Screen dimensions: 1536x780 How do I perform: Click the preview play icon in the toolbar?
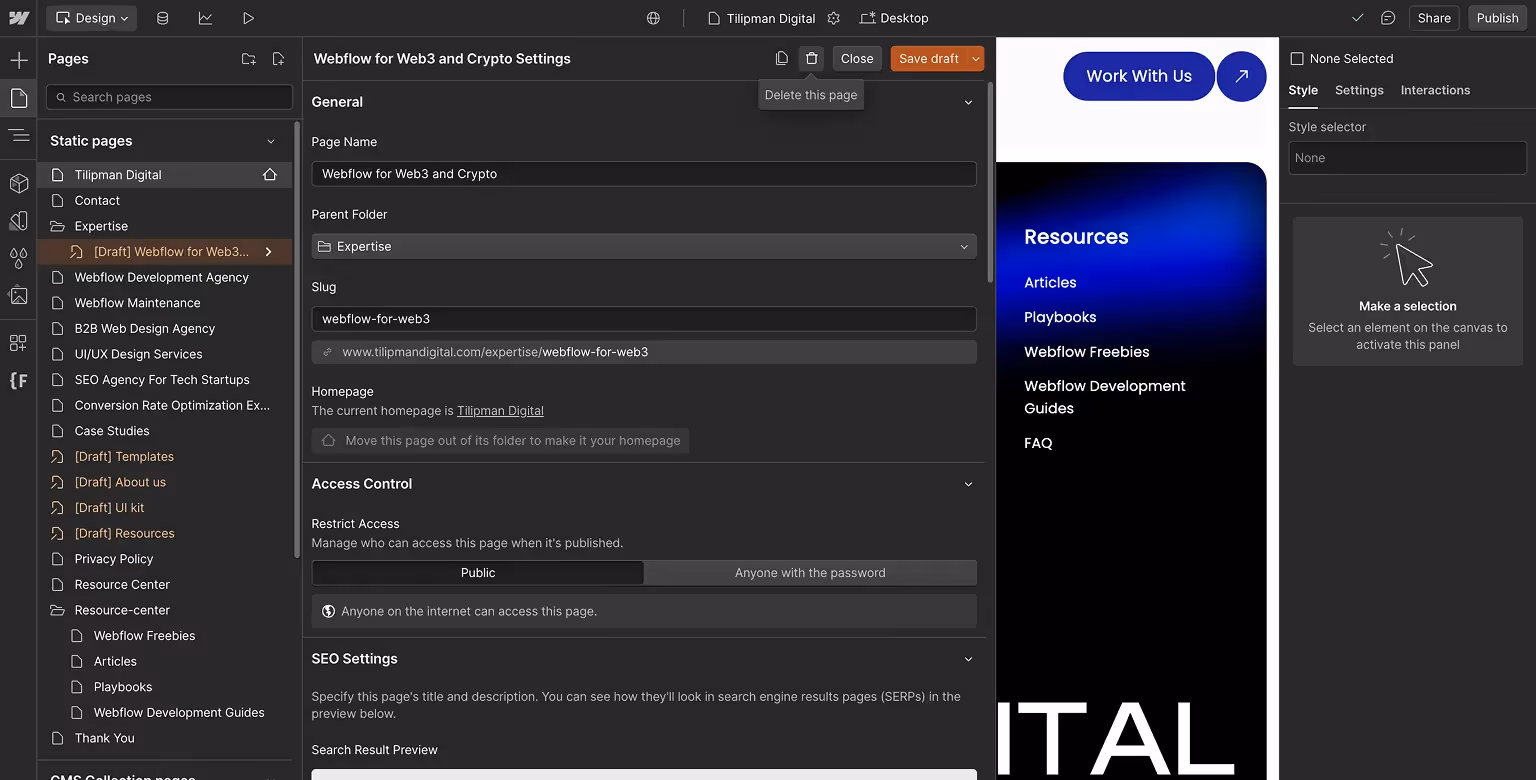248,17
